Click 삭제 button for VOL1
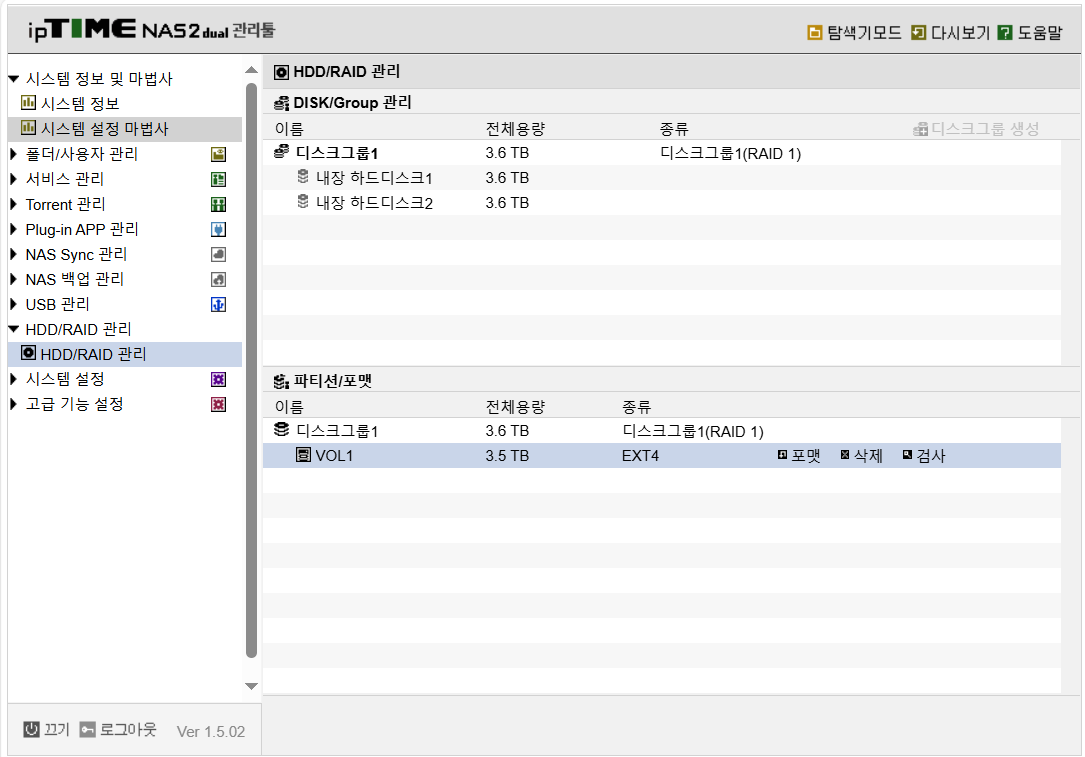Viewport: 1085px width, 757px height. (x=861, y=455)
